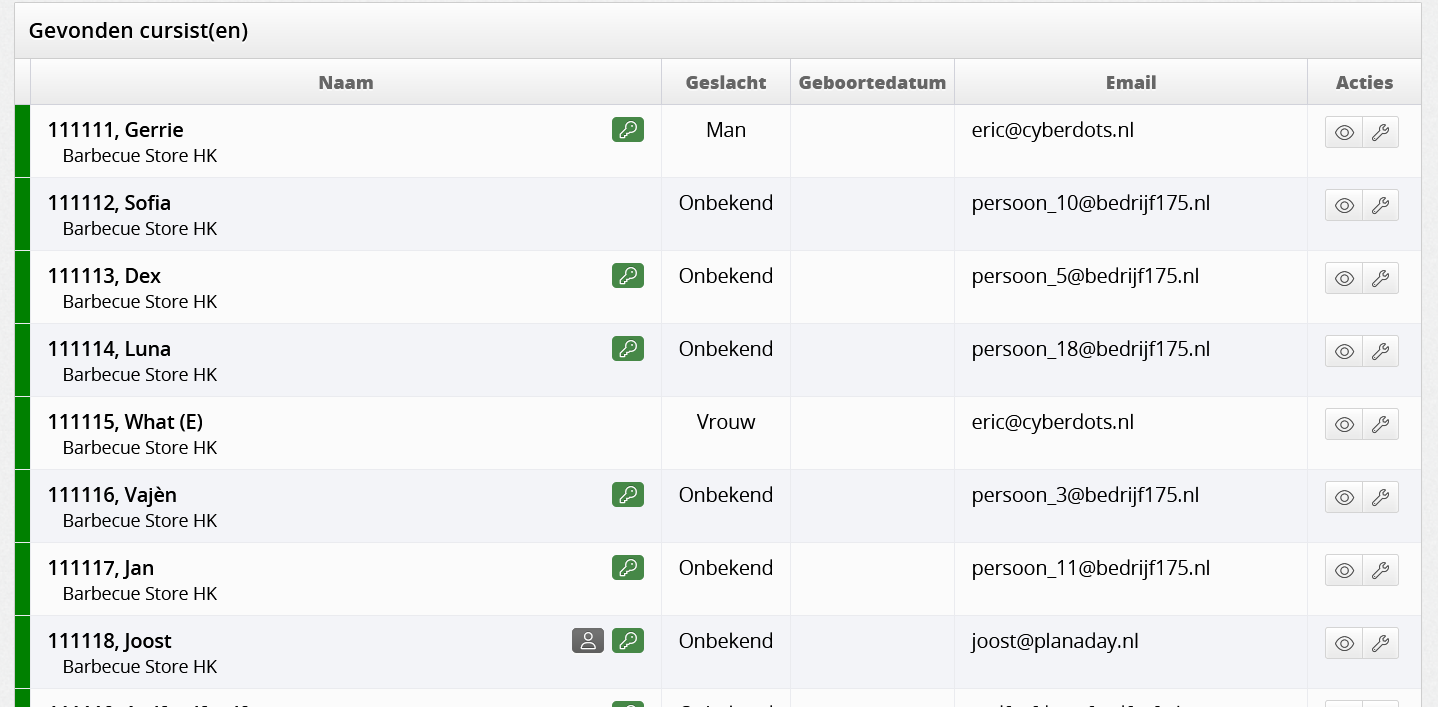Click the Email column header
The width and height of the screenshot is (1438, 707).
[x=1131, y=83]
